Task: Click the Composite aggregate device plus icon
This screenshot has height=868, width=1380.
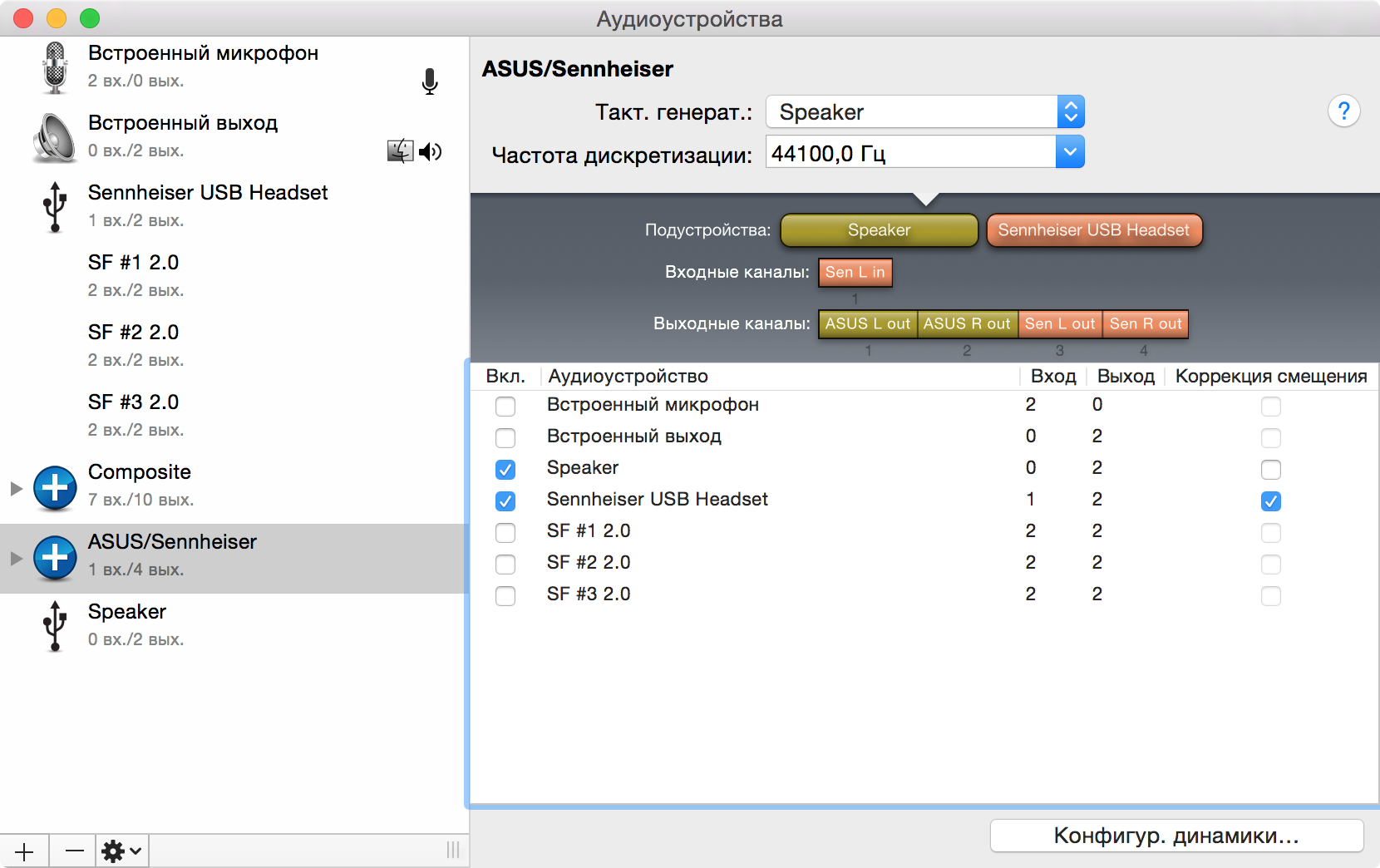Action: click(55, 486)
